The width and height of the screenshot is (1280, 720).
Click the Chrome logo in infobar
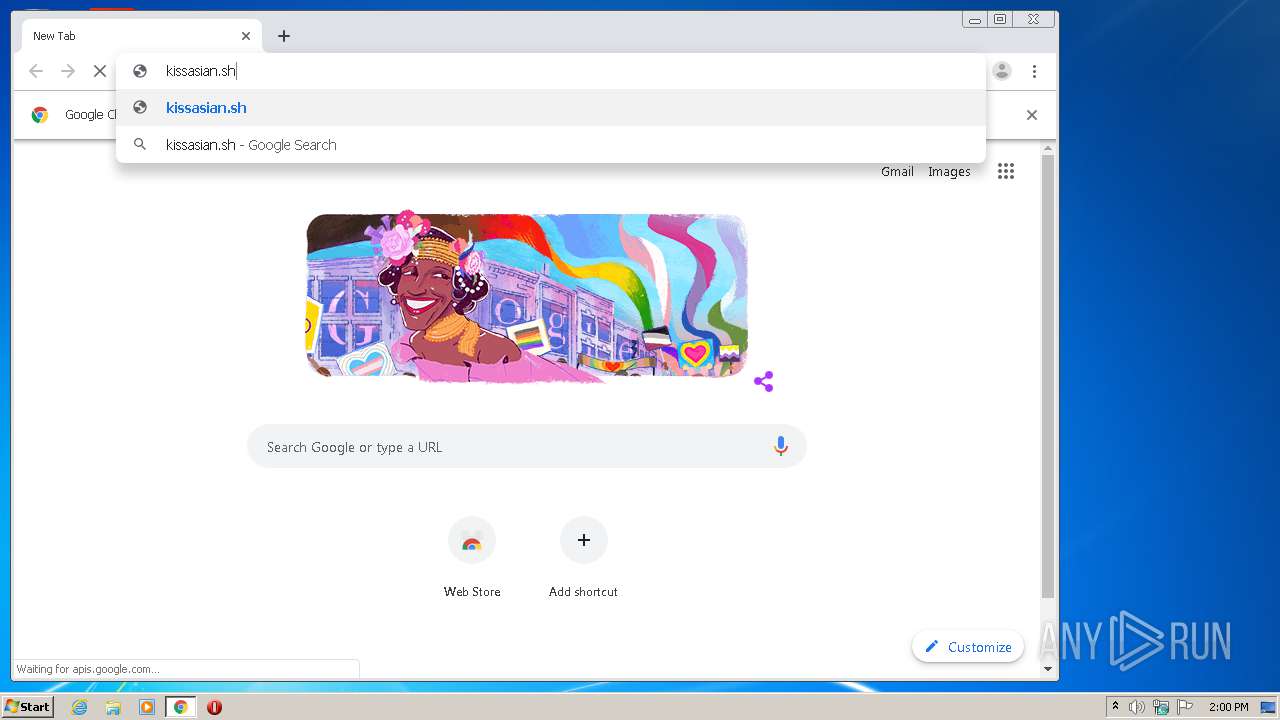[x=40, y=115]
